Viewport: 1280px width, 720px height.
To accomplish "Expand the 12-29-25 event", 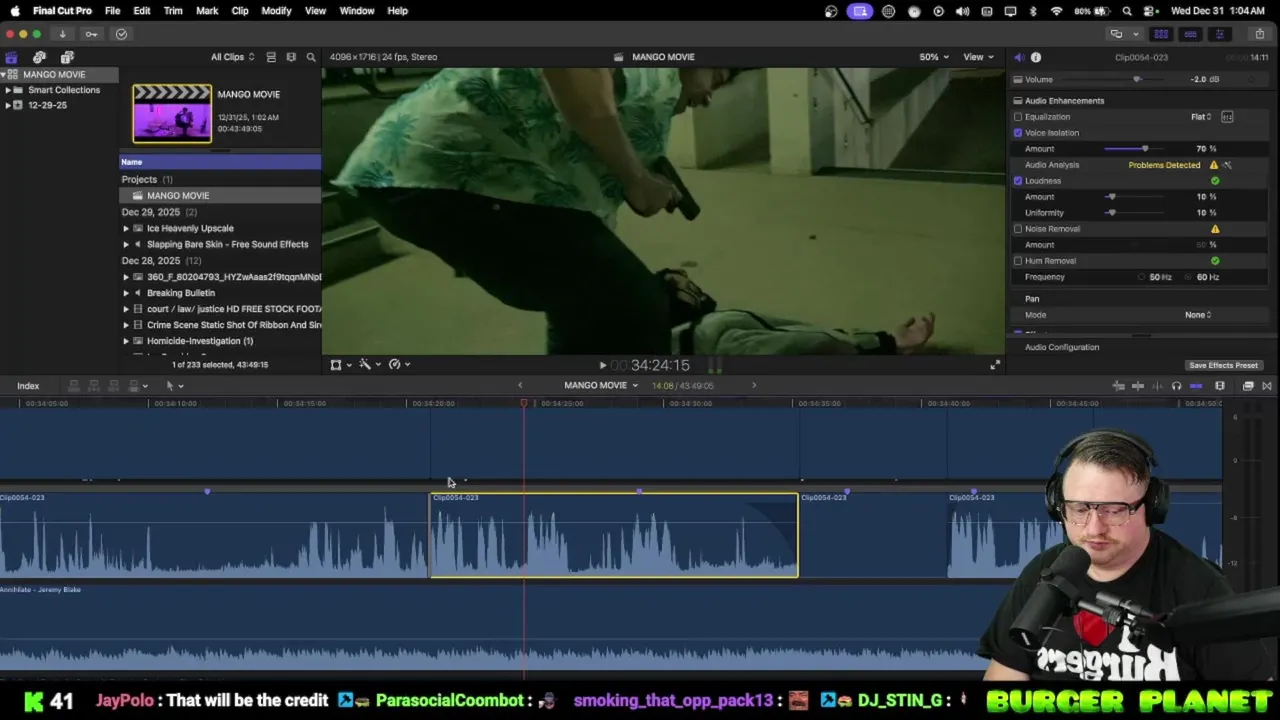I will [x=8, y=105].
